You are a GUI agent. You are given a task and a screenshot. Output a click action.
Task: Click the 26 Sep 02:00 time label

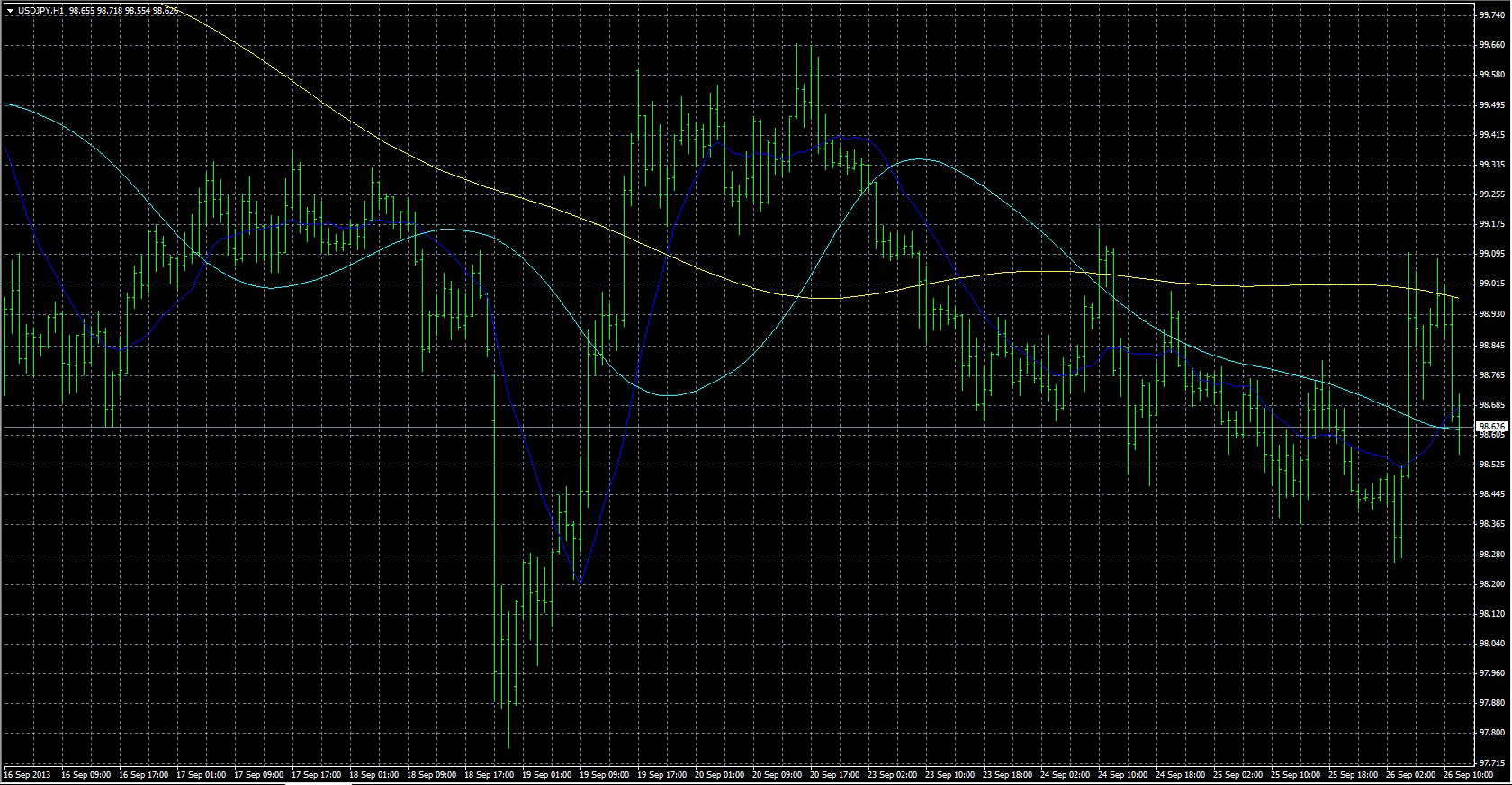(1410, 774)
